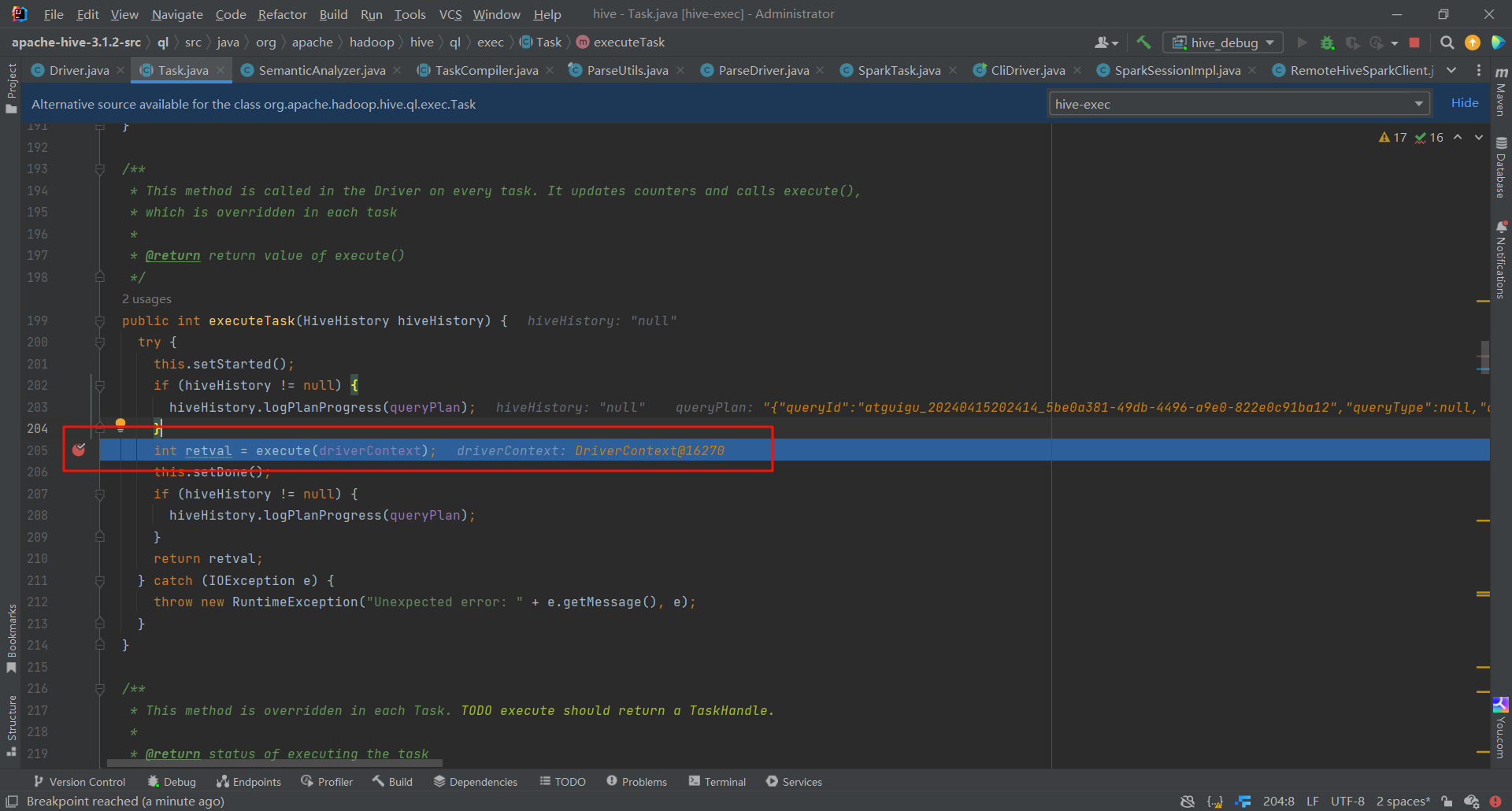Open the Navigate menu
1512x811 pixels.
[x=177, y=14]
